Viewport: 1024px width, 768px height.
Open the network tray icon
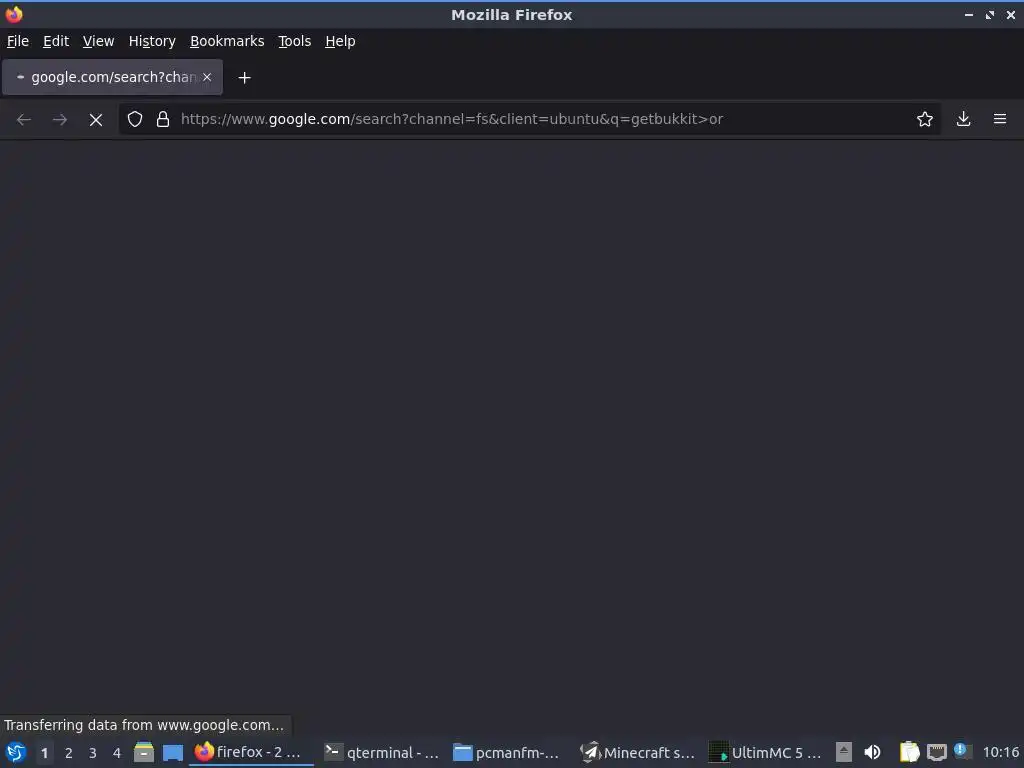point(936,753)
